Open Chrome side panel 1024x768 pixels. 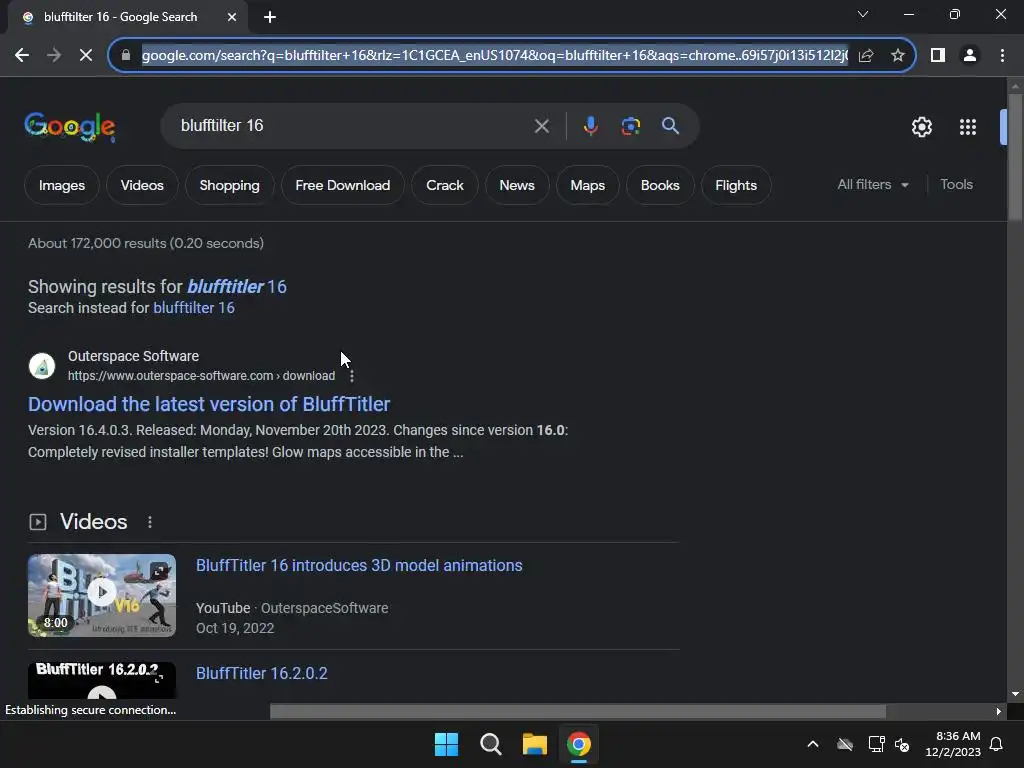938,56
